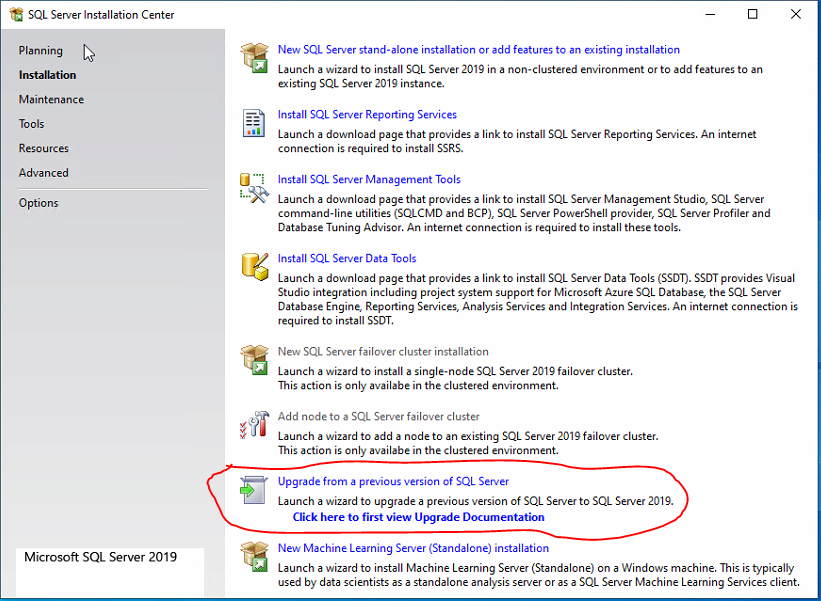Click the add node cluster icon
Viewport: 821px width, 601px height.
pyautogui.click(x=253, y=425)
